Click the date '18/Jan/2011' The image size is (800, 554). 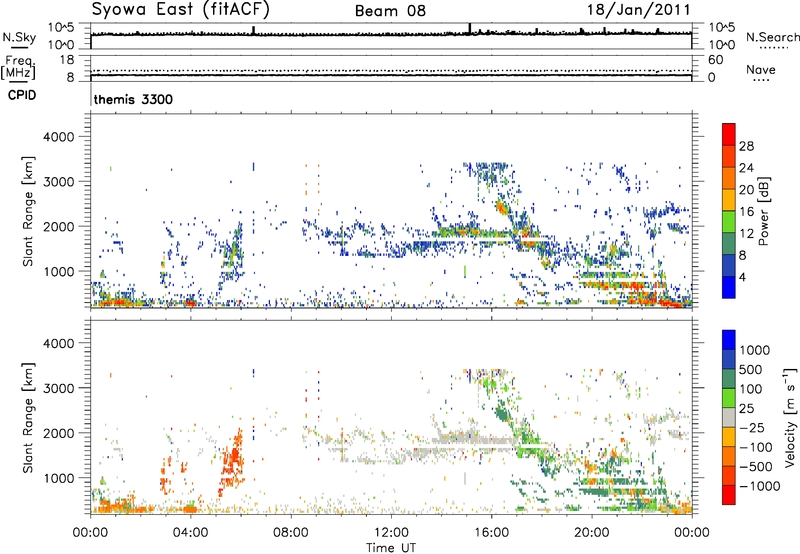pos(639,10)
